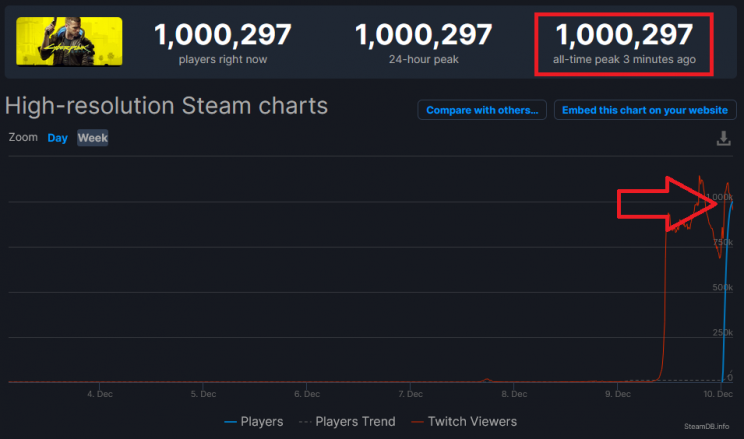Click 'Embed this chart on your website'
Image resolution: width=744 pixels, height=439 pixels.
645,110
